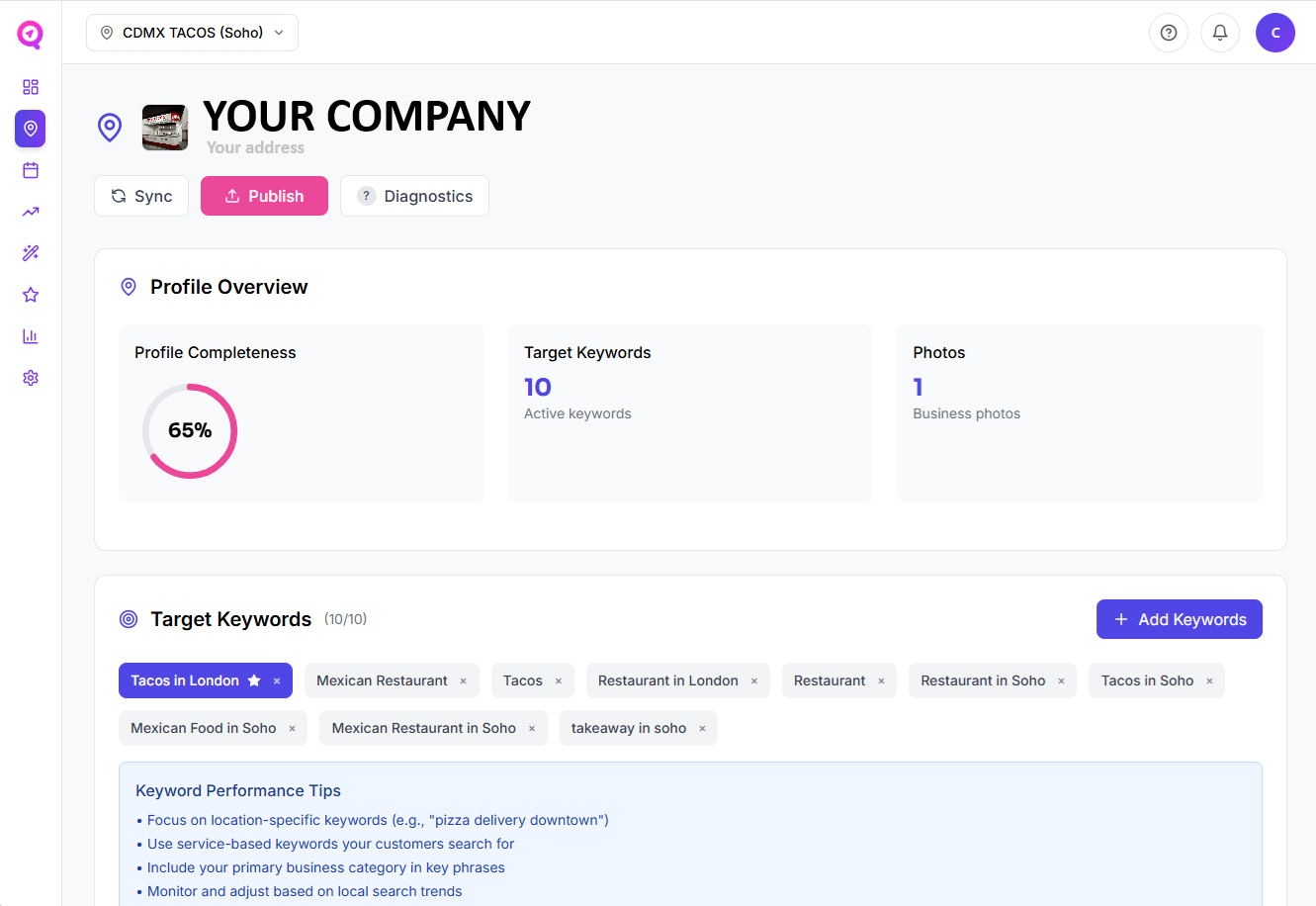Open the settings gear at the sidebar bottom
Viewport: 1316px width, 906px height.
(x=30, y=377)
